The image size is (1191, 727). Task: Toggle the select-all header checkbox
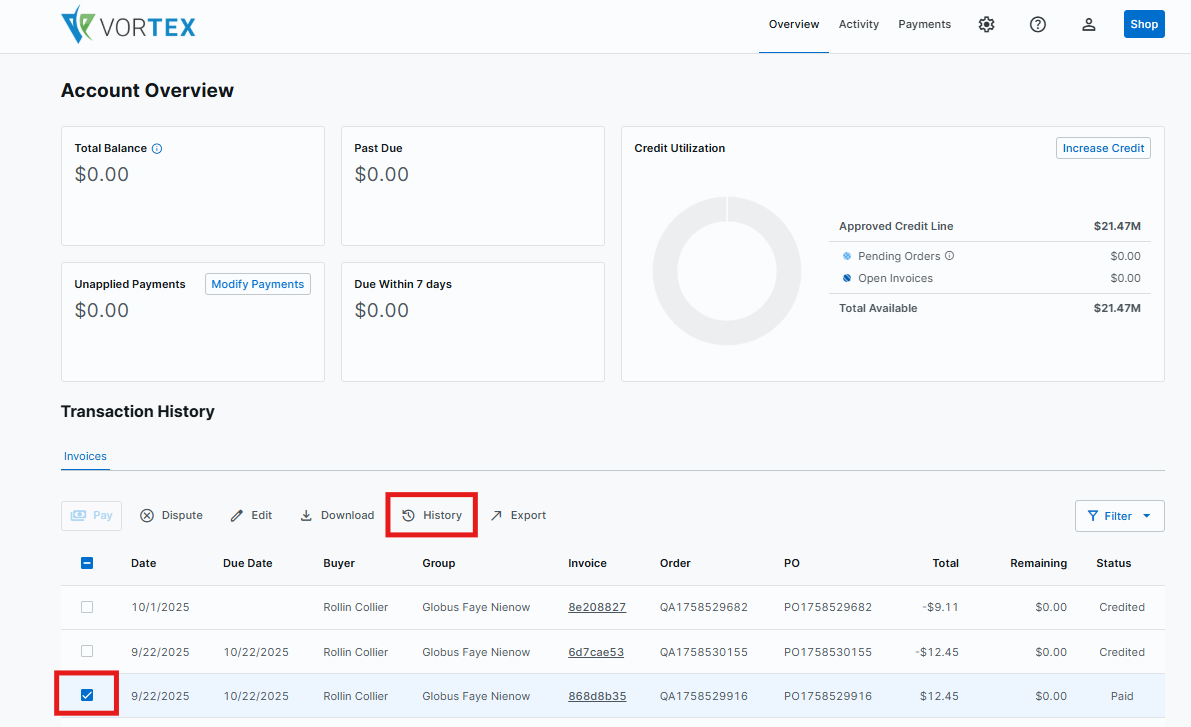[x=87, y=563]
